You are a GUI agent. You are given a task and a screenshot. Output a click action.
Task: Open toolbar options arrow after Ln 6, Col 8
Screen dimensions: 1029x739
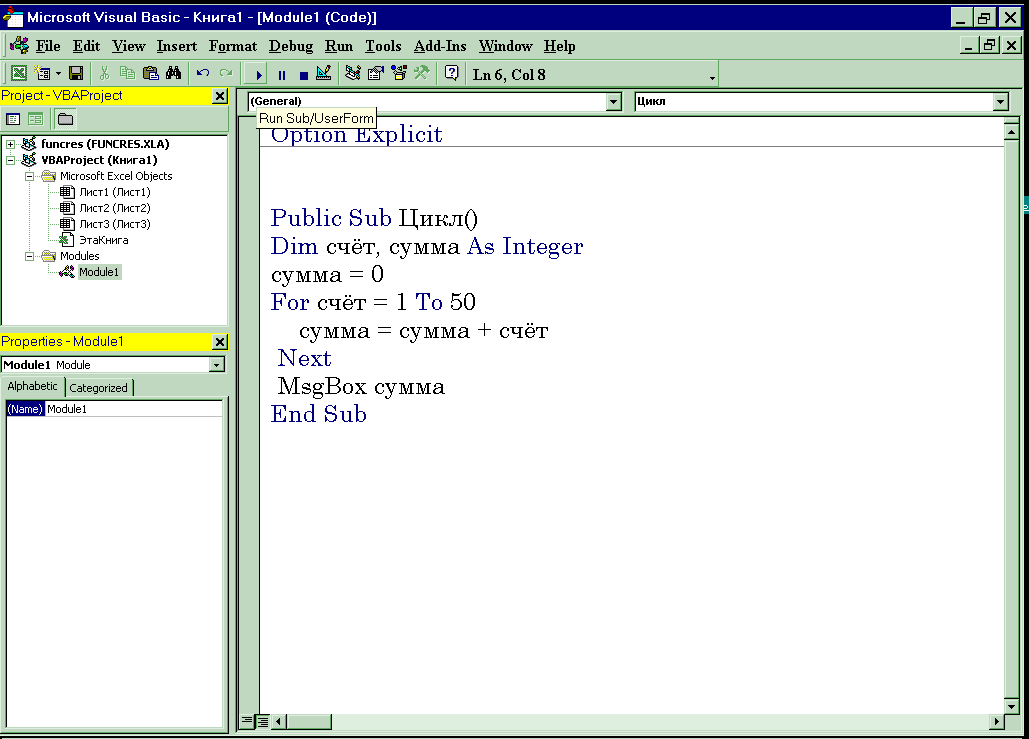tap(712, 78)
